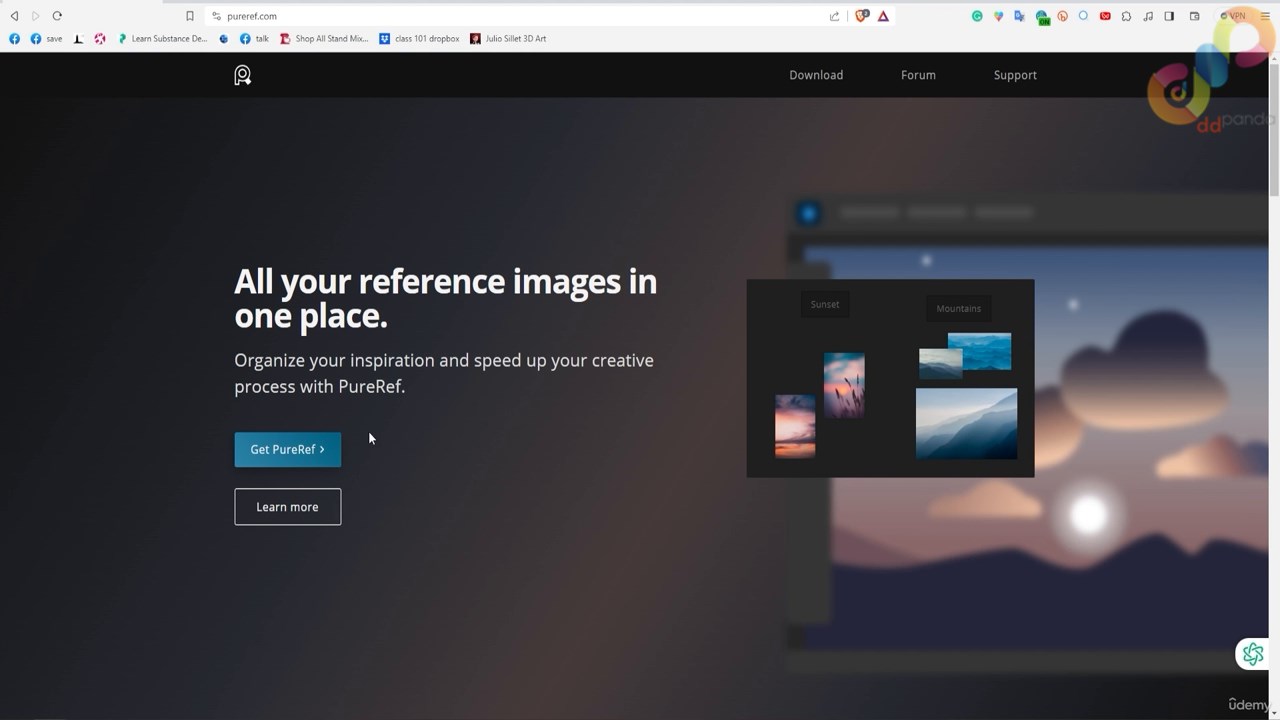Click the 'Mountains' label in the preview board
This screenshot has width=1280, height=720.
click(959, 308)
